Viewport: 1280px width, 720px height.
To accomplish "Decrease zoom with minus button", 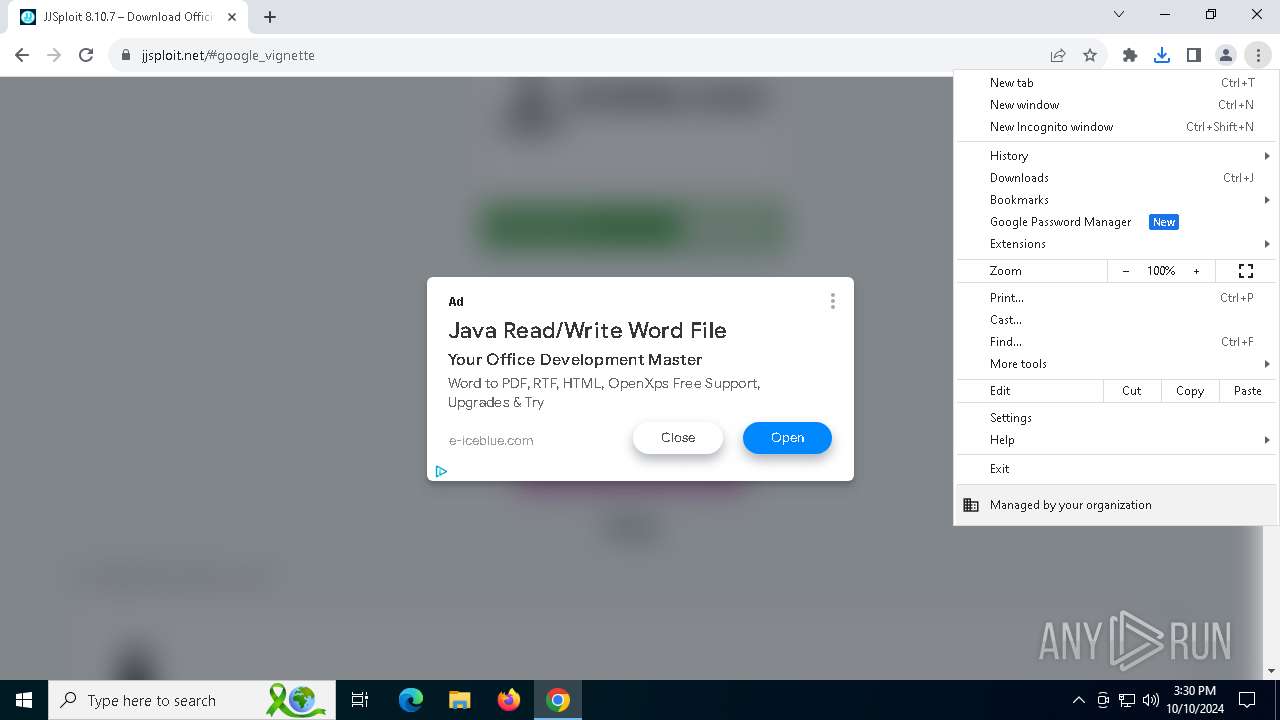I will click(1126, 271).
